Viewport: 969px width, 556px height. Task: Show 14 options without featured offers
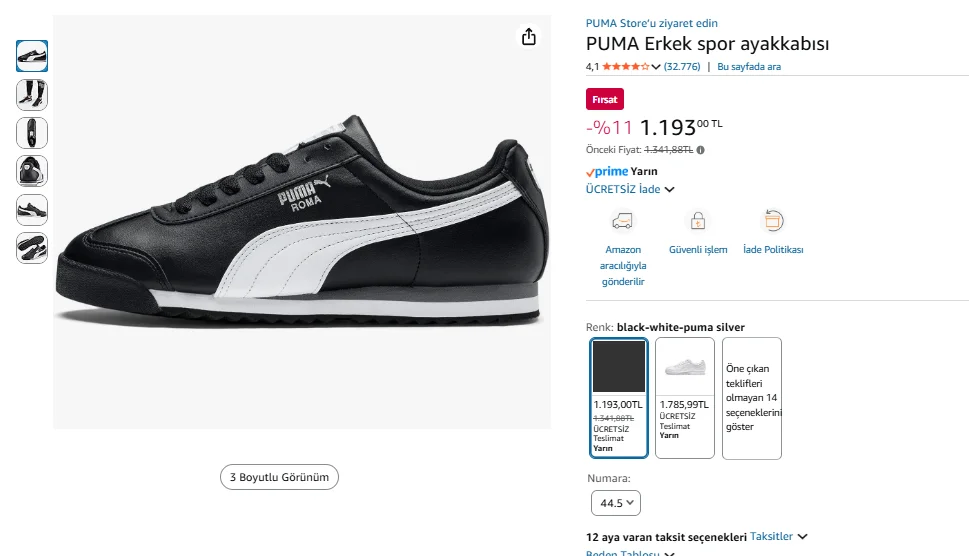click(x=752, y=397)
